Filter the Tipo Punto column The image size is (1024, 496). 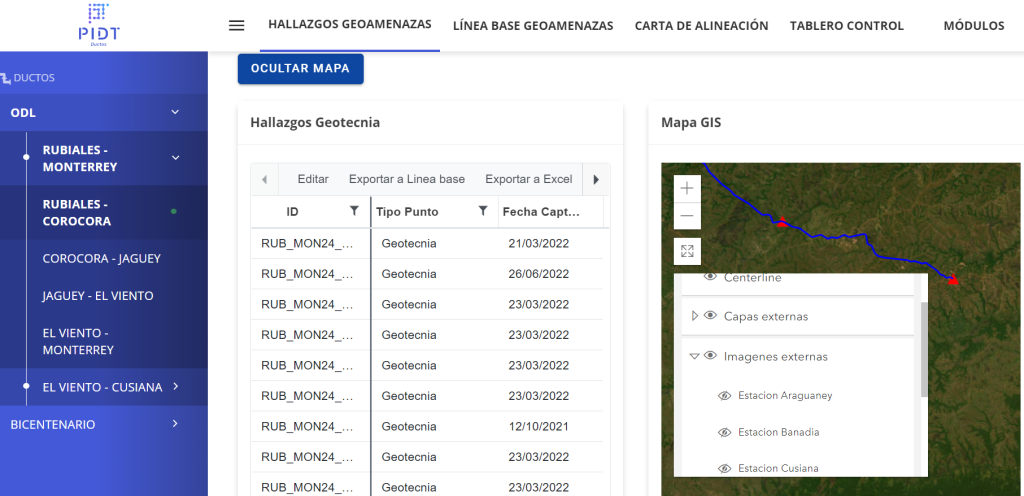483,211
